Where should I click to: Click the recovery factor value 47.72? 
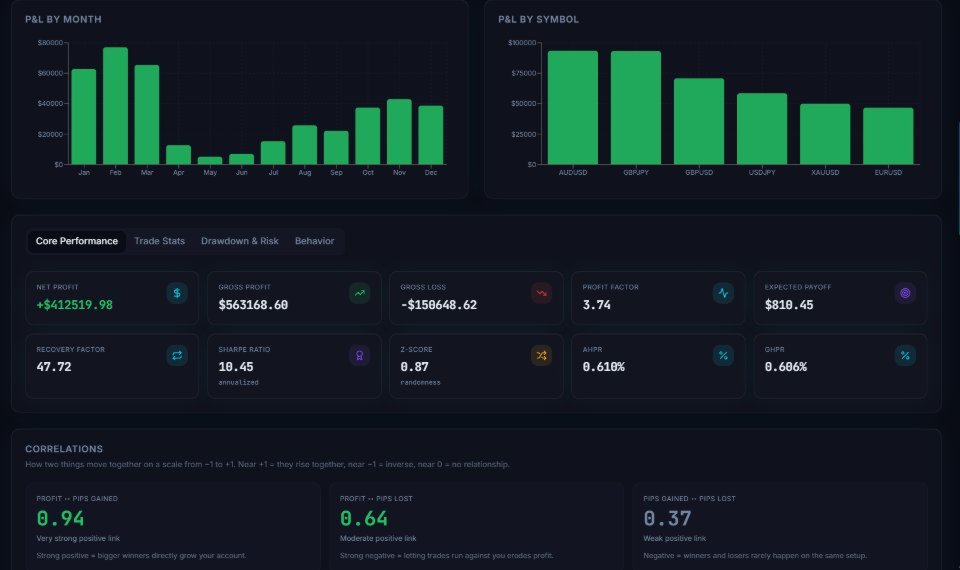click(54, 367)
